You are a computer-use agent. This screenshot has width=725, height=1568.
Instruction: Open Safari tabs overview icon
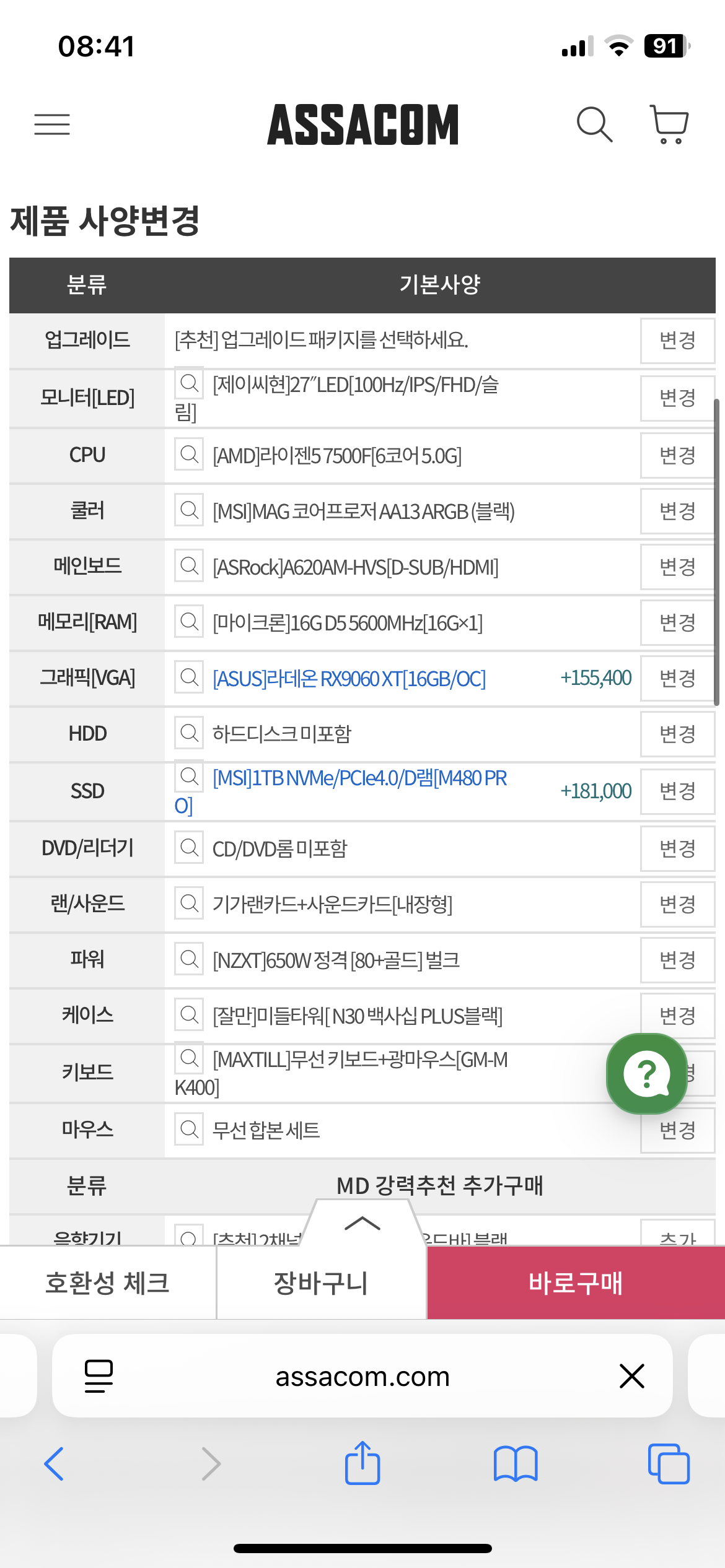668,1463
